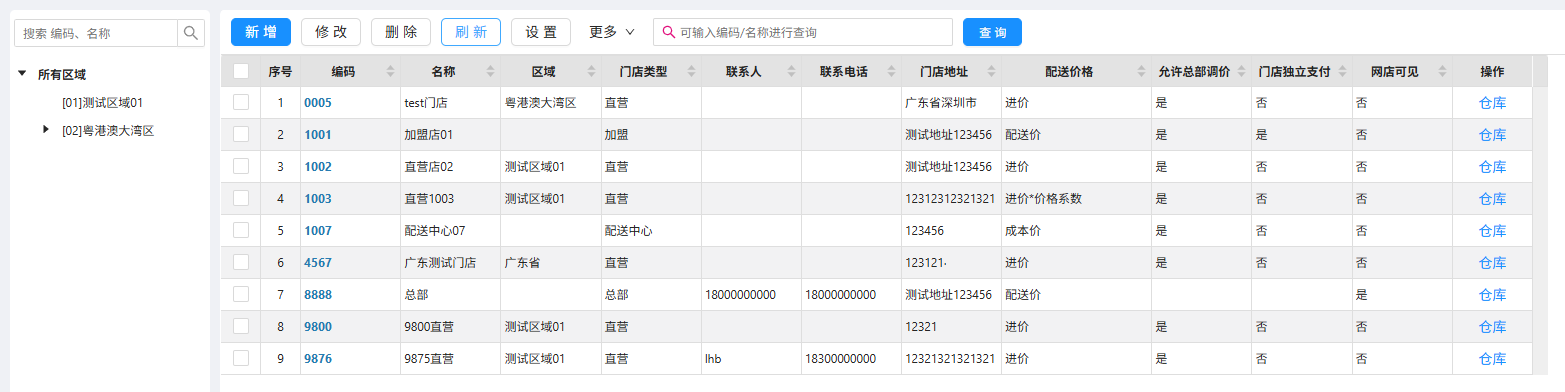This screenshot has height=392, width=1565.
Task: Open store code link 9800
Action: coord(318,327)
